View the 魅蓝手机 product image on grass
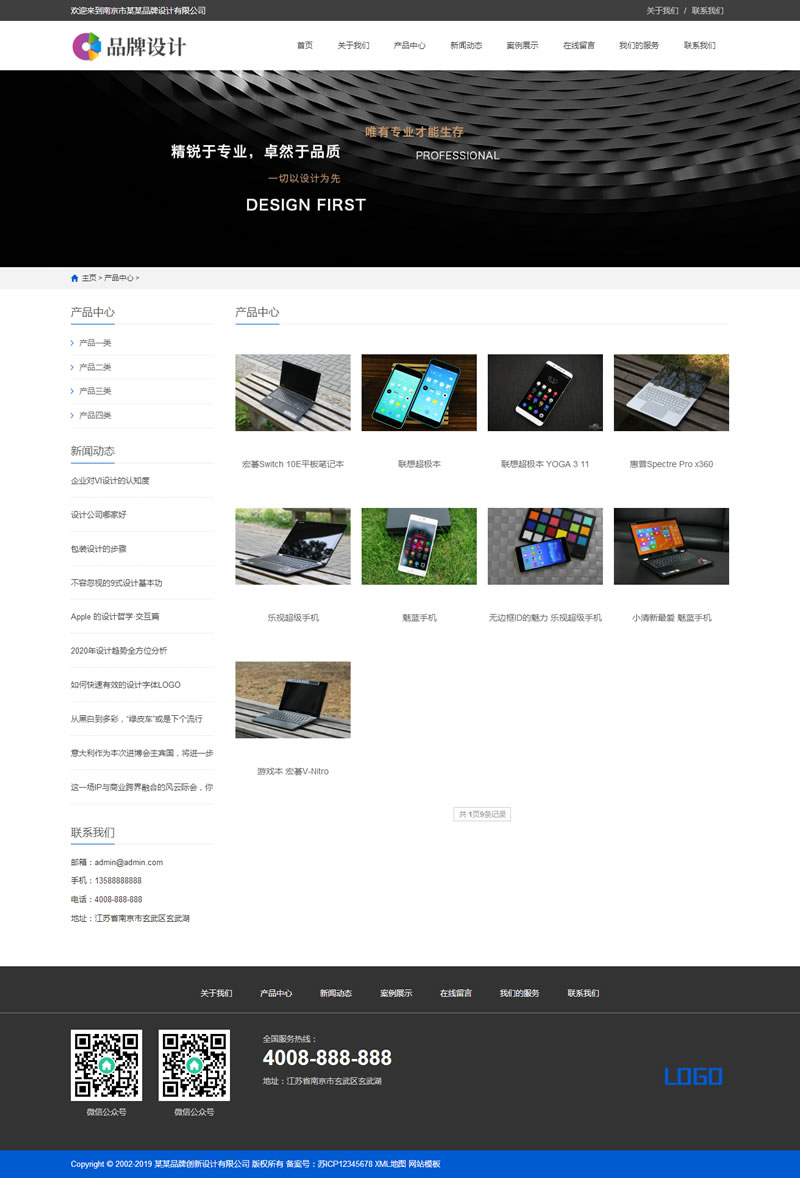The width and height of the screenshot is (800, 1178). tap(419, 546)
